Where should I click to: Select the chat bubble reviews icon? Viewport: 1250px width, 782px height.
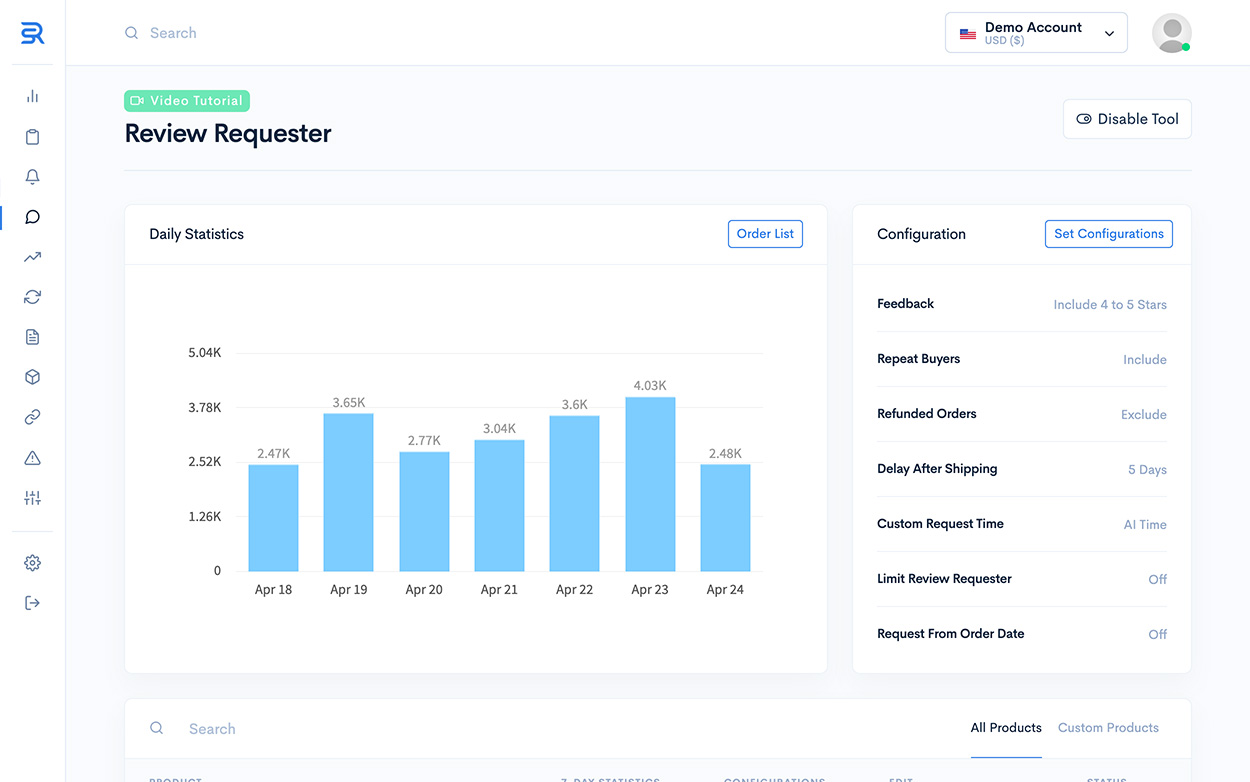click(x=32, y=217)
